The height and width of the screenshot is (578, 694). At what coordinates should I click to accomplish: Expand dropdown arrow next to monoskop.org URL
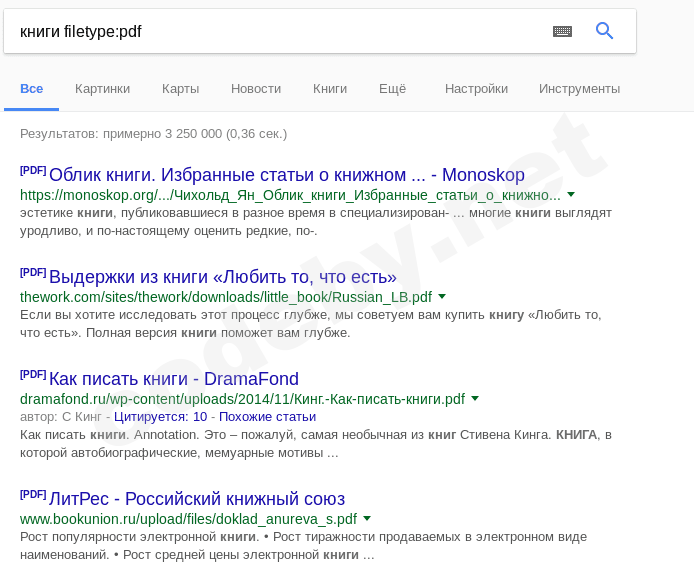coord(571,195)
